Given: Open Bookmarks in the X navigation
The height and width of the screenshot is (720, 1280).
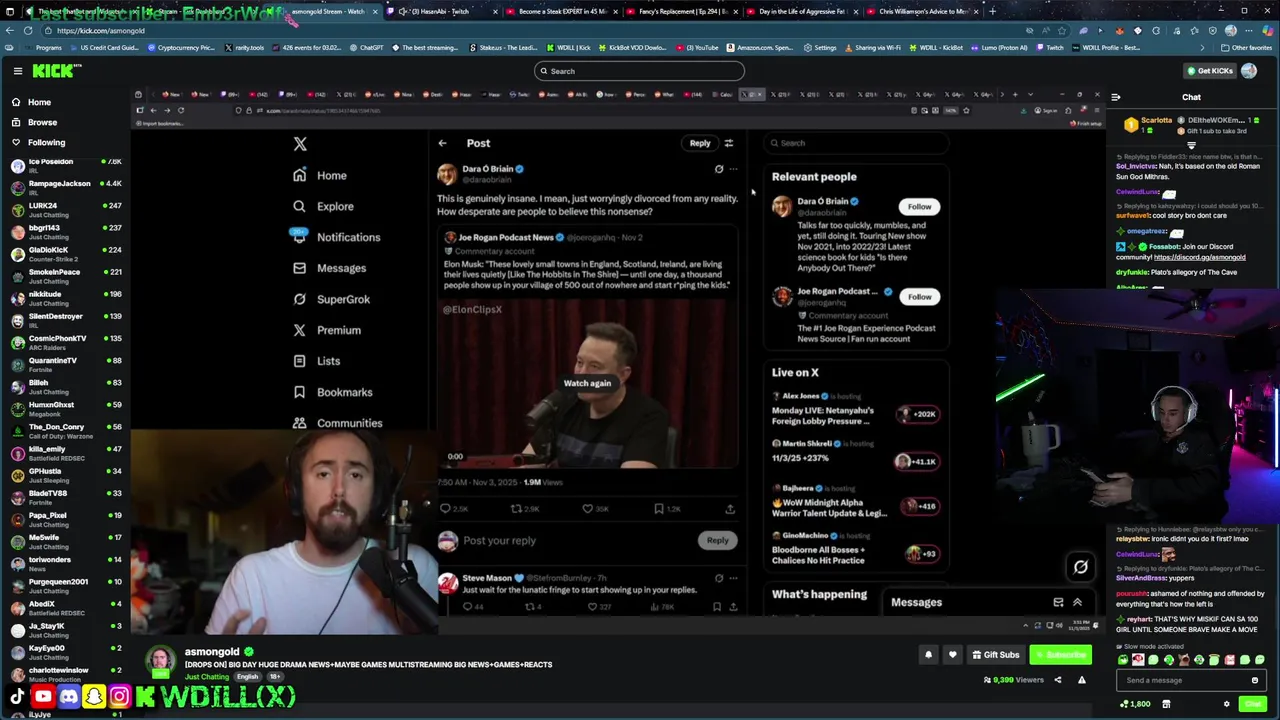Looking at the screenshot, I should [x=332, y=392].
